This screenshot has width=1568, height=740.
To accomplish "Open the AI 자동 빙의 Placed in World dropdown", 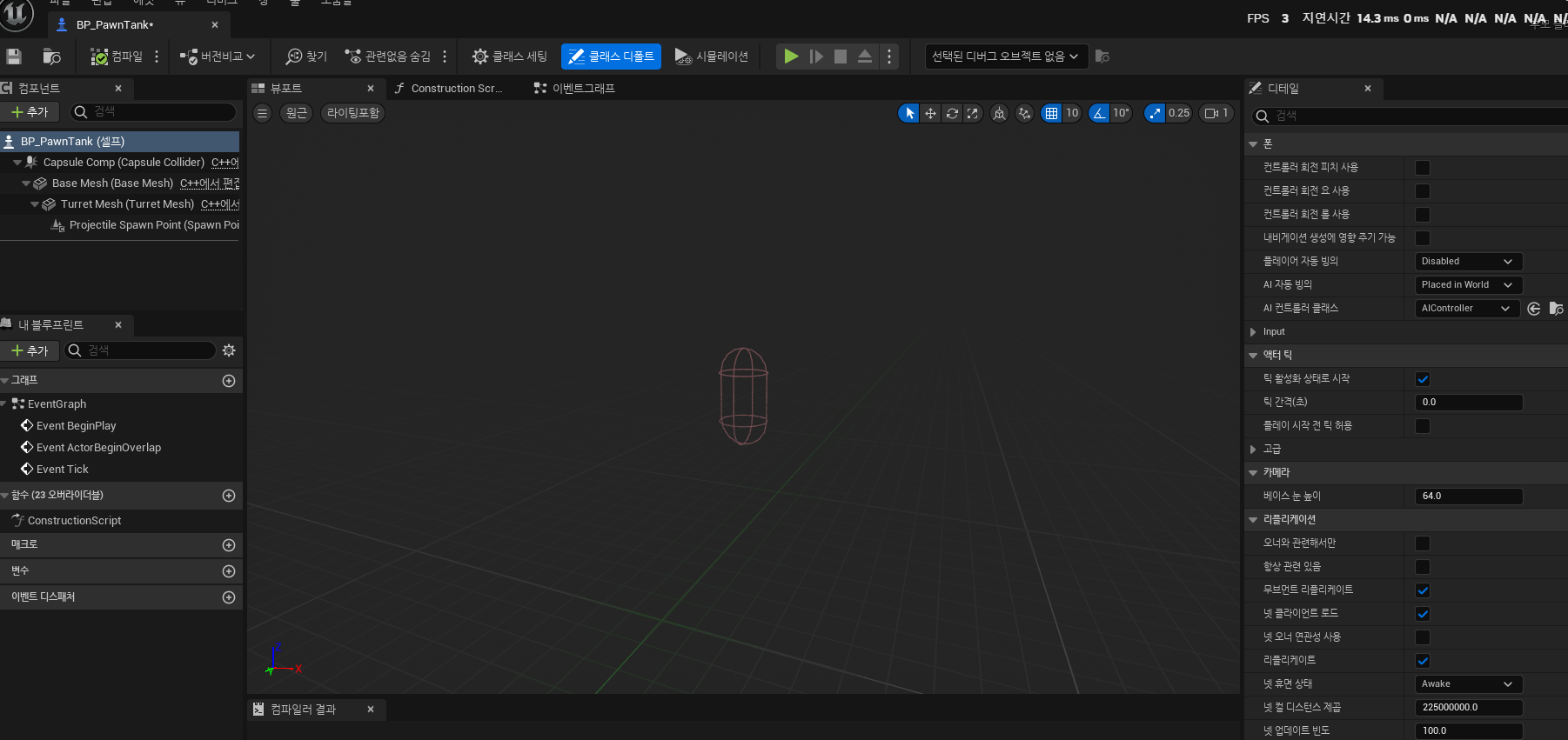I will tap(1469, 285).
